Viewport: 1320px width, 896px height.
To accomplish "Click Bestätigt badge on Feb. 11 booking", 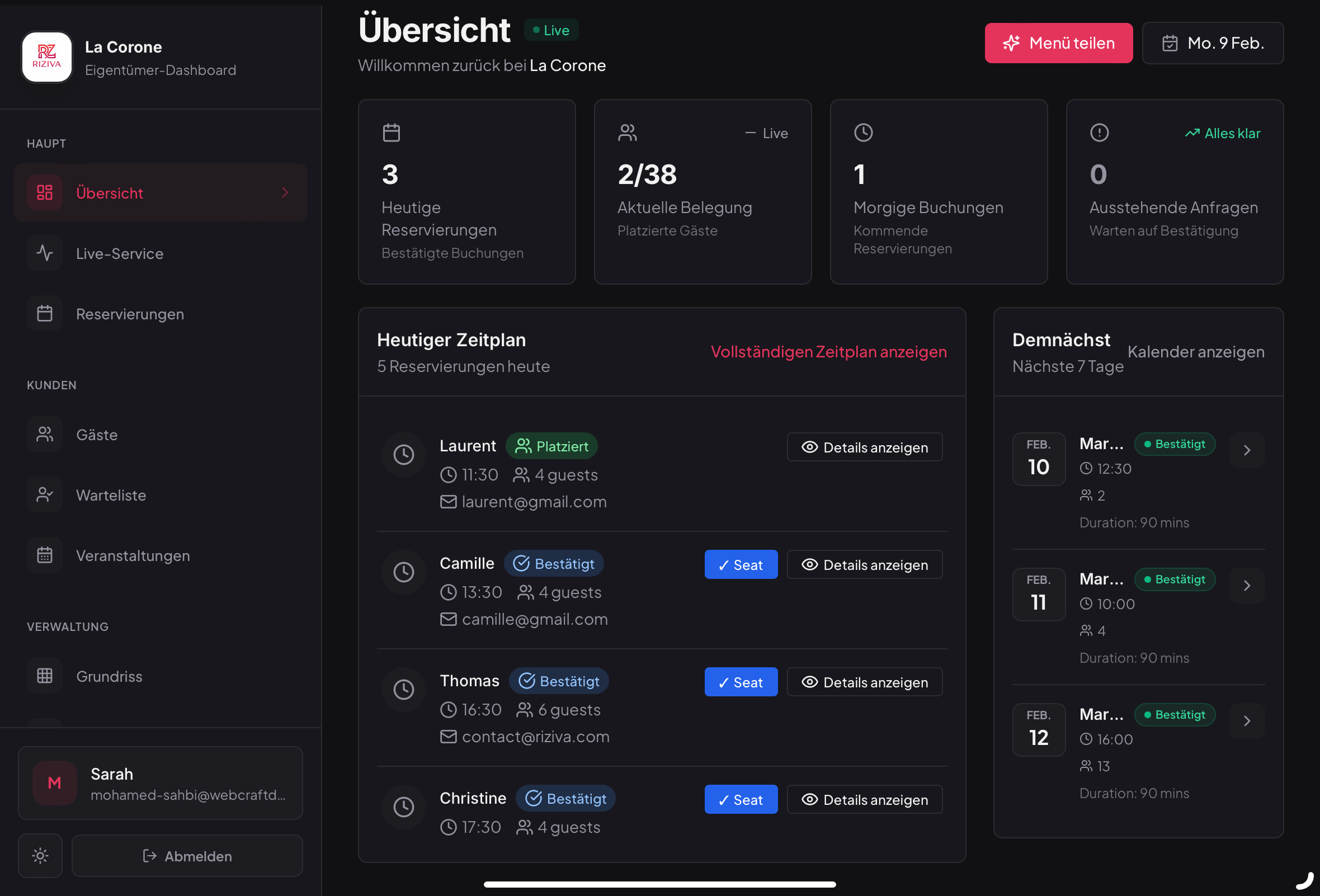I will pyautogui.click(x=1175, y=579).
